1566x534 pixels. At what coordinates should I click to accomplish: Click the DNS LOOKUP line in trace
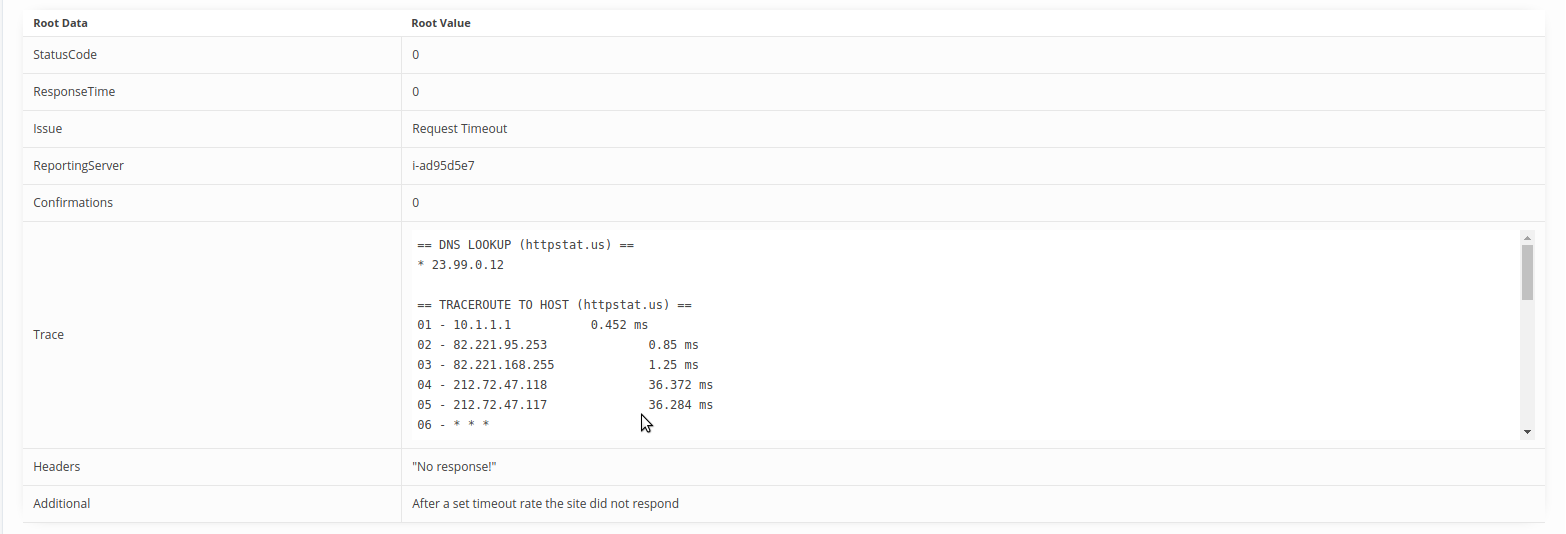coord(526,245)
